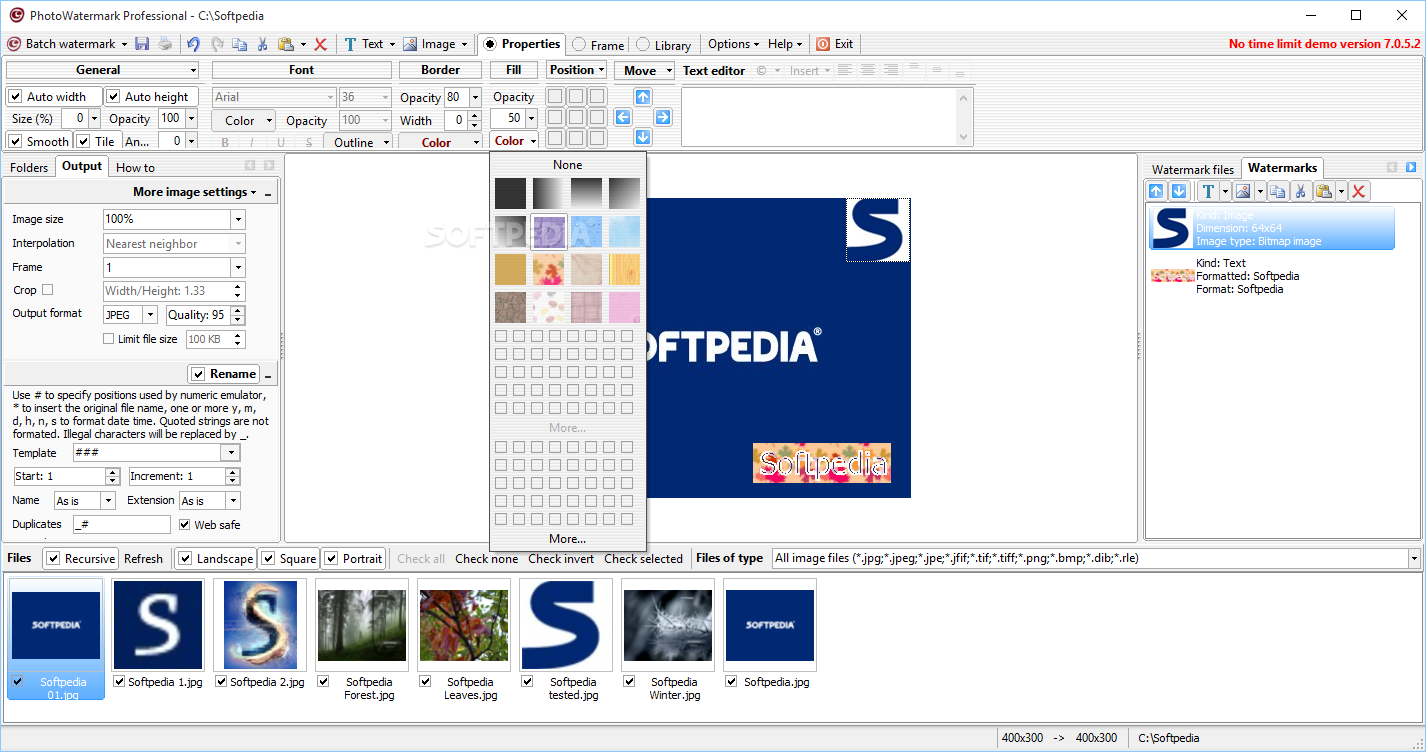Click the Exit button icon
The height and width of the screenshot is (752, 1426).
pyautogui.click(x=823, y=44)
